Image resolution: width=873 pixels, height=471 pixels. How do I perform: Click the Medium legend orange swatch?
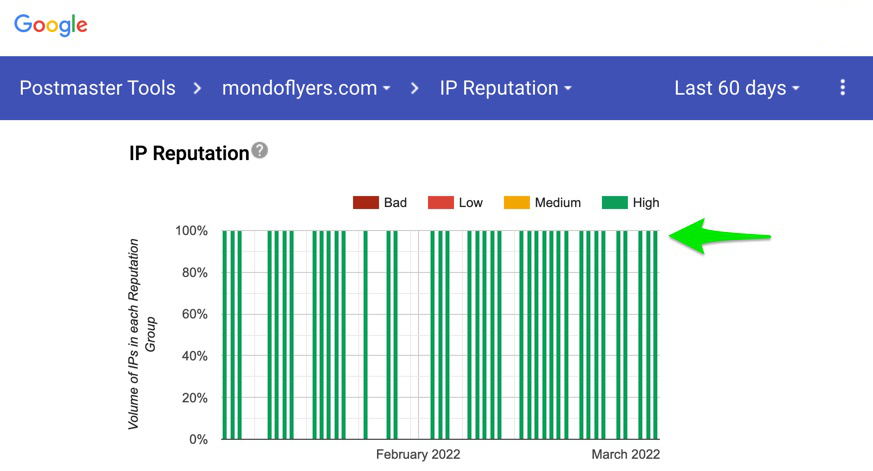[516, 203]
